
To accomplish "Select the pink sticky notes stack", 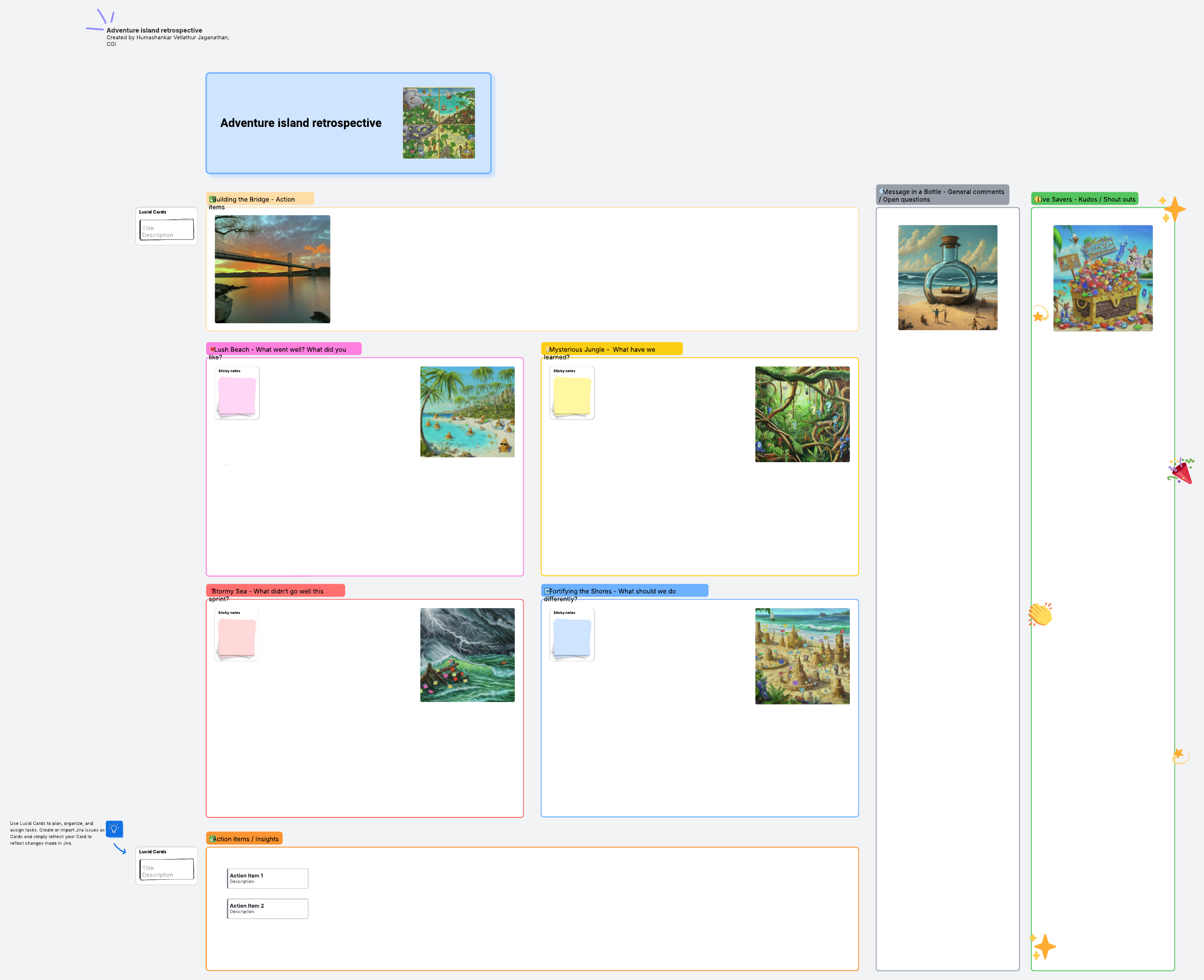I will (236, 396).
